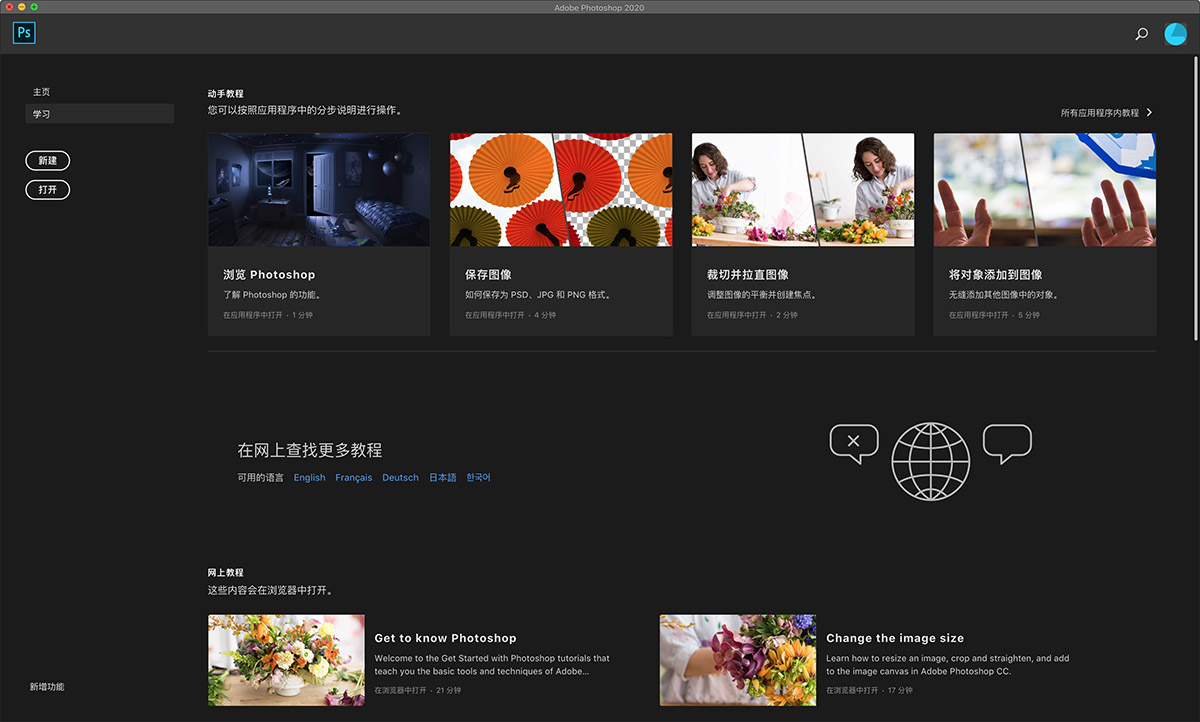The height and width of the screenshot is (722, 1200).
Task: Click the Get to know Photoshop title
Action: 446,638
